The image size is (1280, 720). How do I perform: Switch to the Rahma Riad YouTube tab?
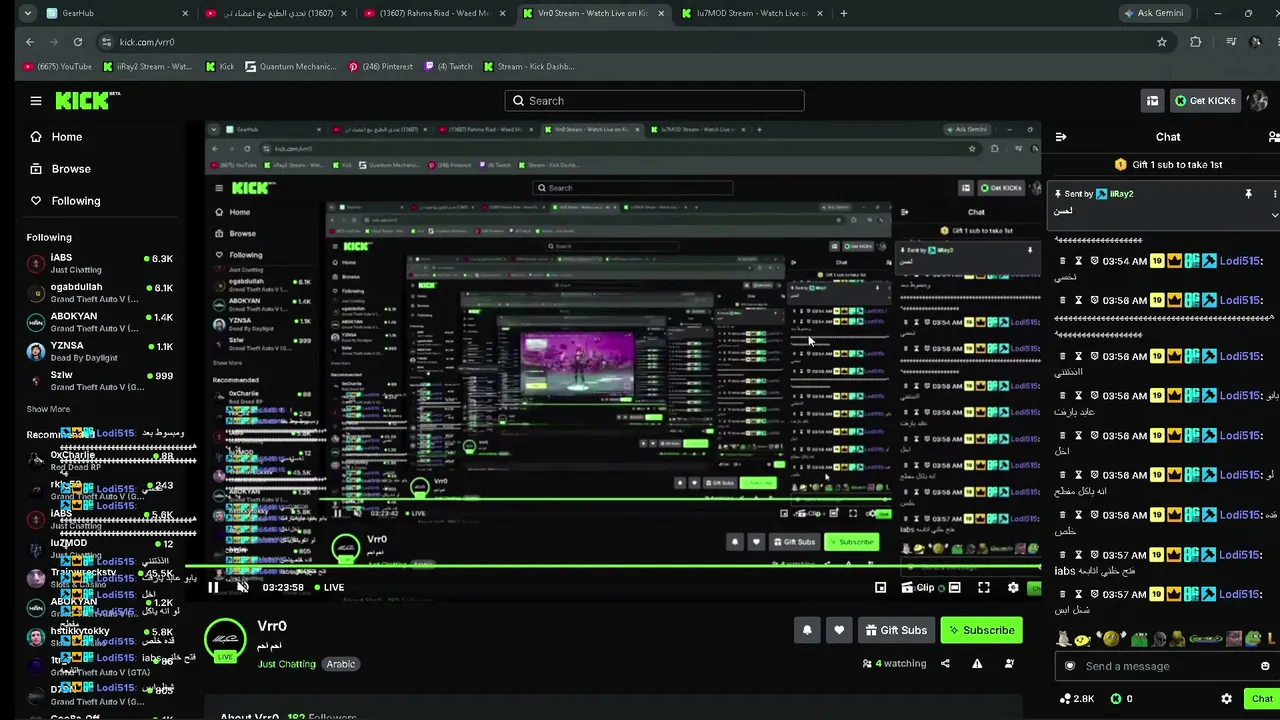(x=435, y=14)
